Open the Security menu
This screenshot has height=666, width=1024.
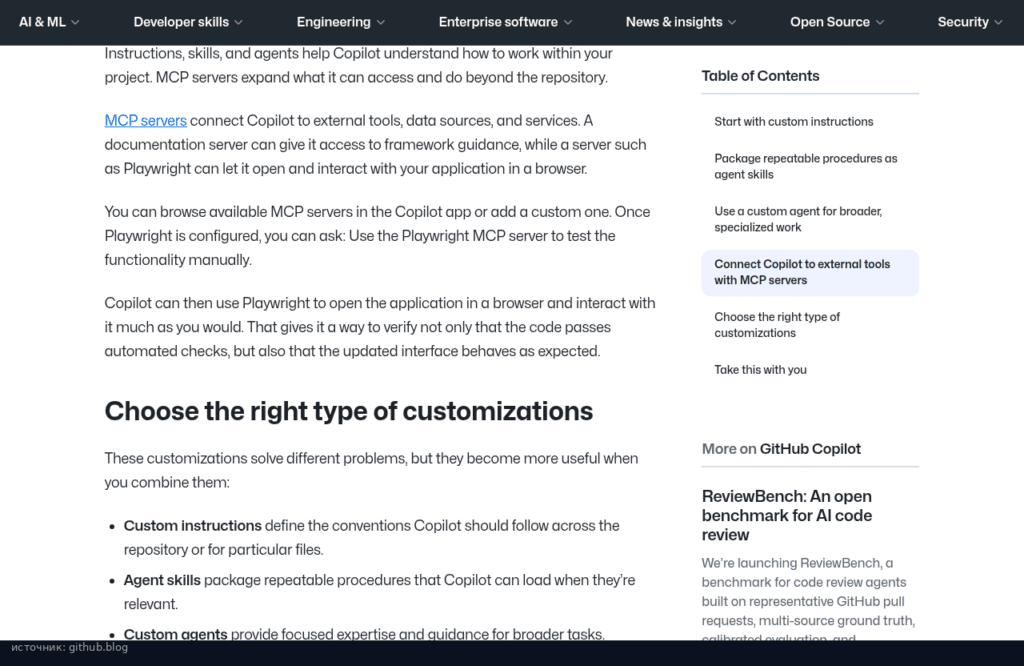coord(970,22)
